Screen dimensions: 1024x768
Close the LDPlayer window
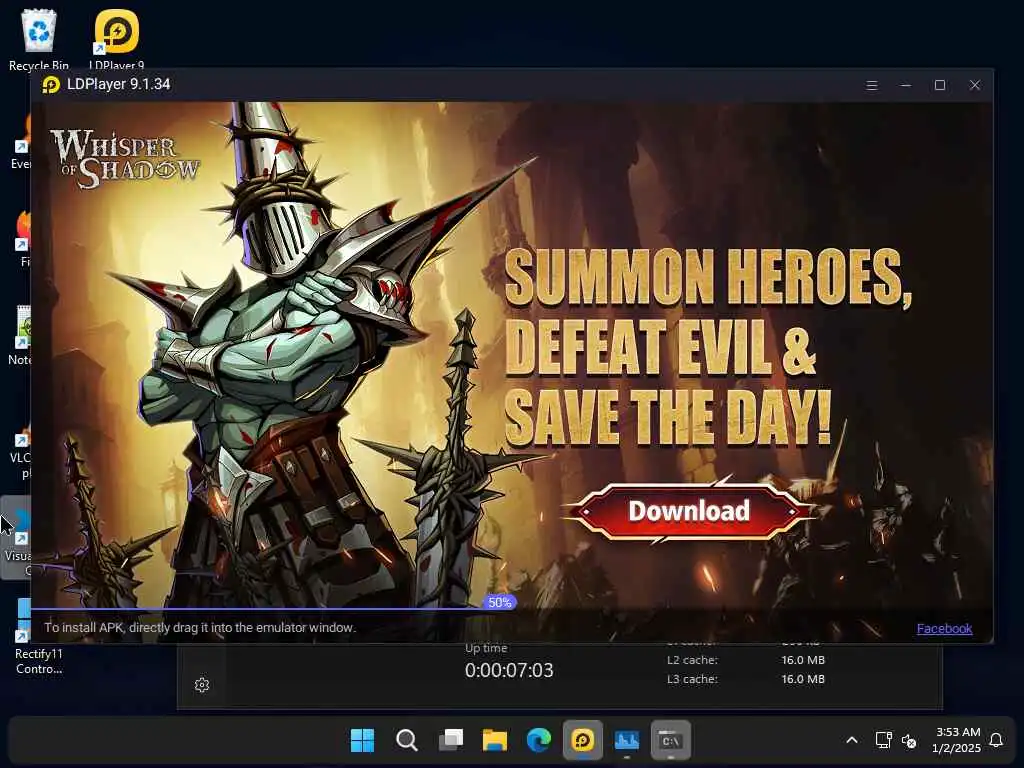pyautogui.click(x=975, y=86)
